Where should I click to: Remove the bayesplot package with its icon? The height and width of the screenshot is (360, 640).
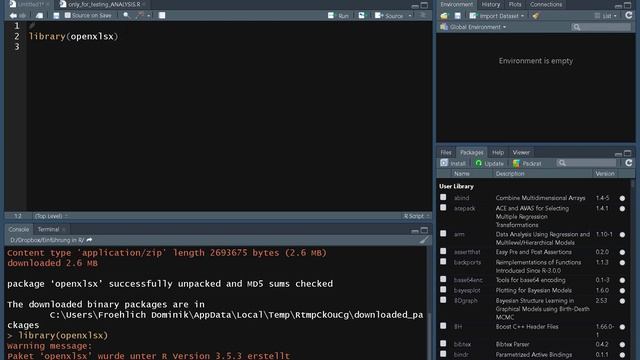point(622,291)
